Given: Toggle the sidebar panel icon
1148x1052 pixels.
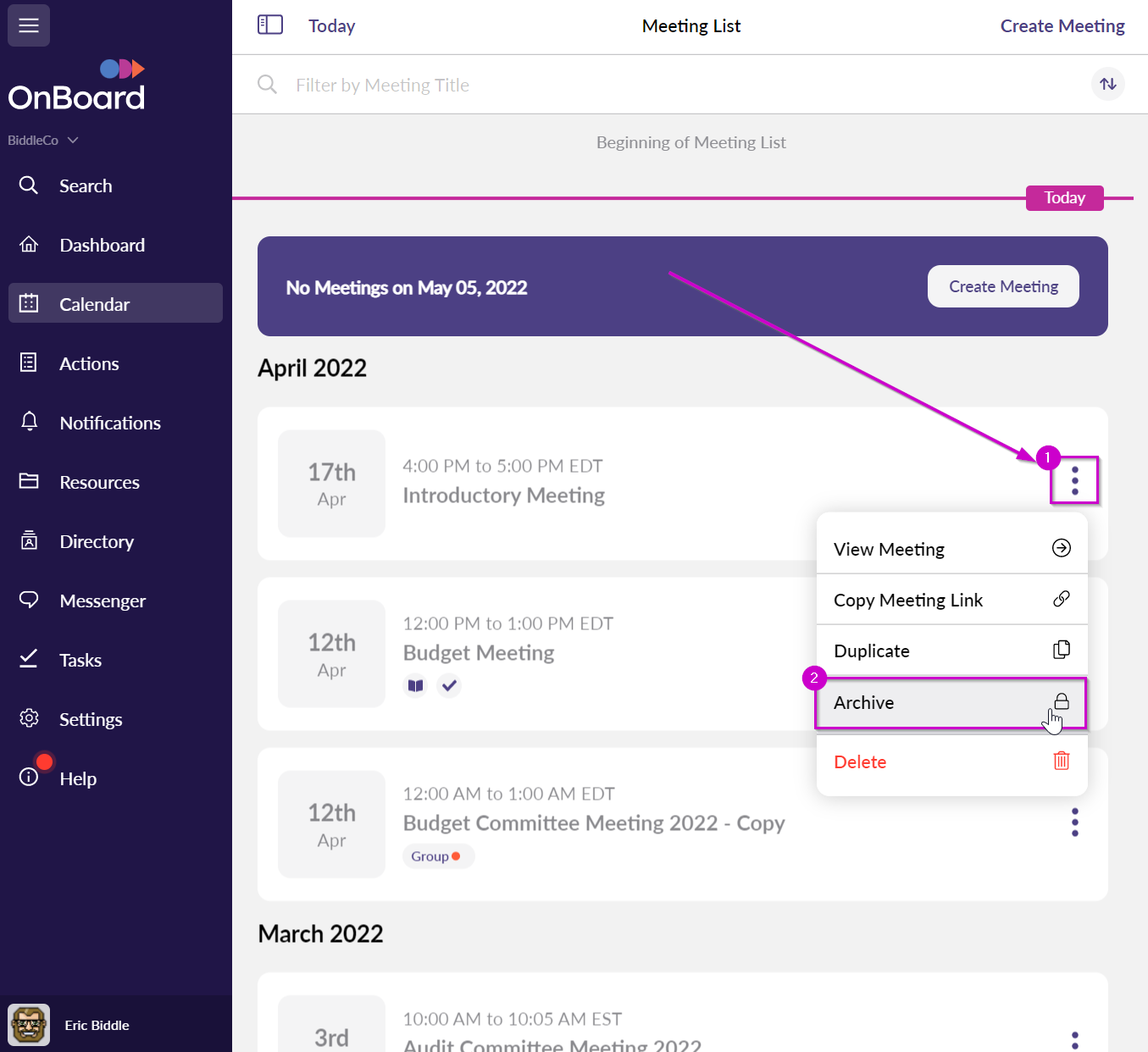Looking at the screenshot, I should [x=270, y=25].
